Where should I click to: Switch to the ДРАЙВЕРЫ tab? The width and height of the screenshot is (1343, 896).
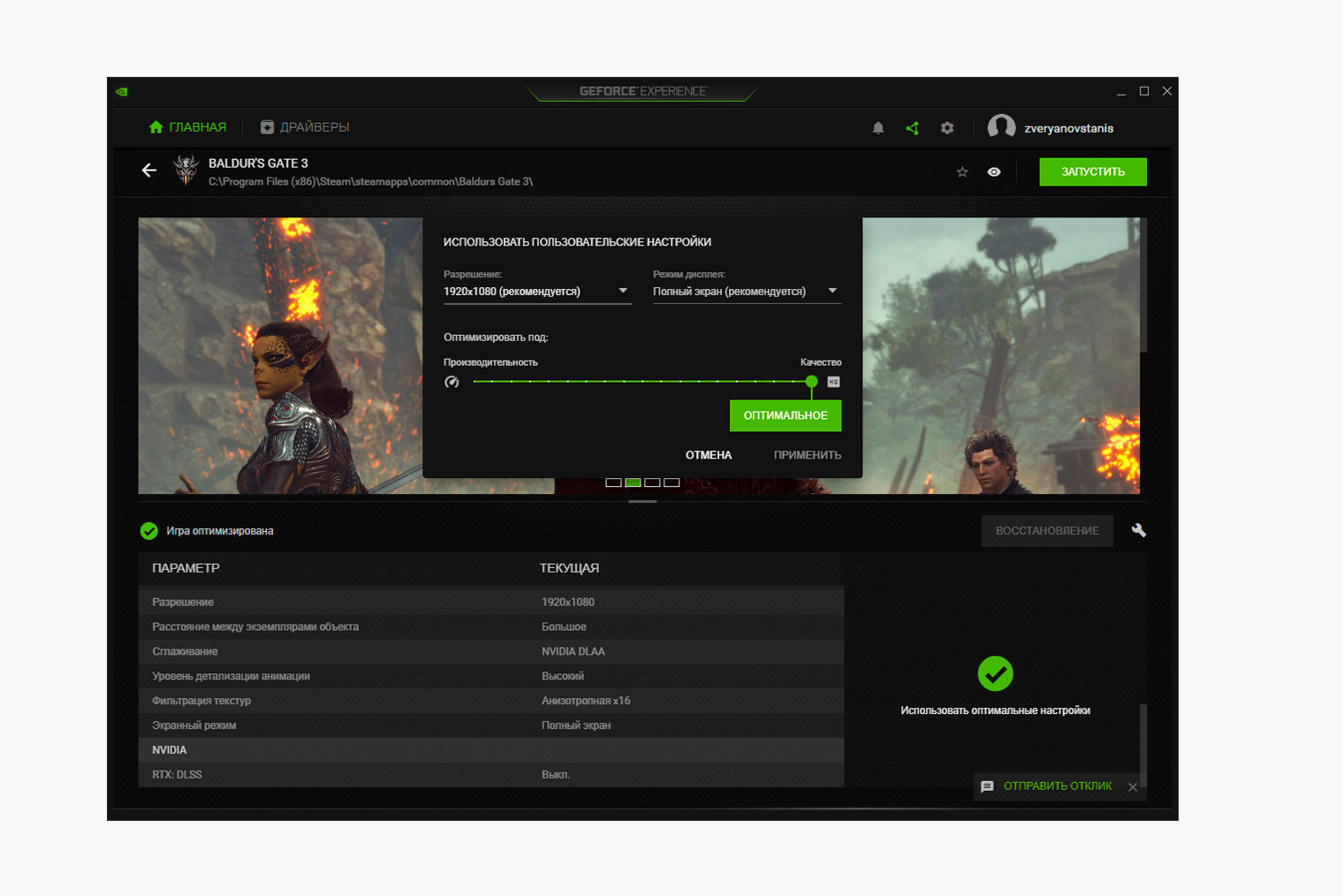[x=305, y=127]
